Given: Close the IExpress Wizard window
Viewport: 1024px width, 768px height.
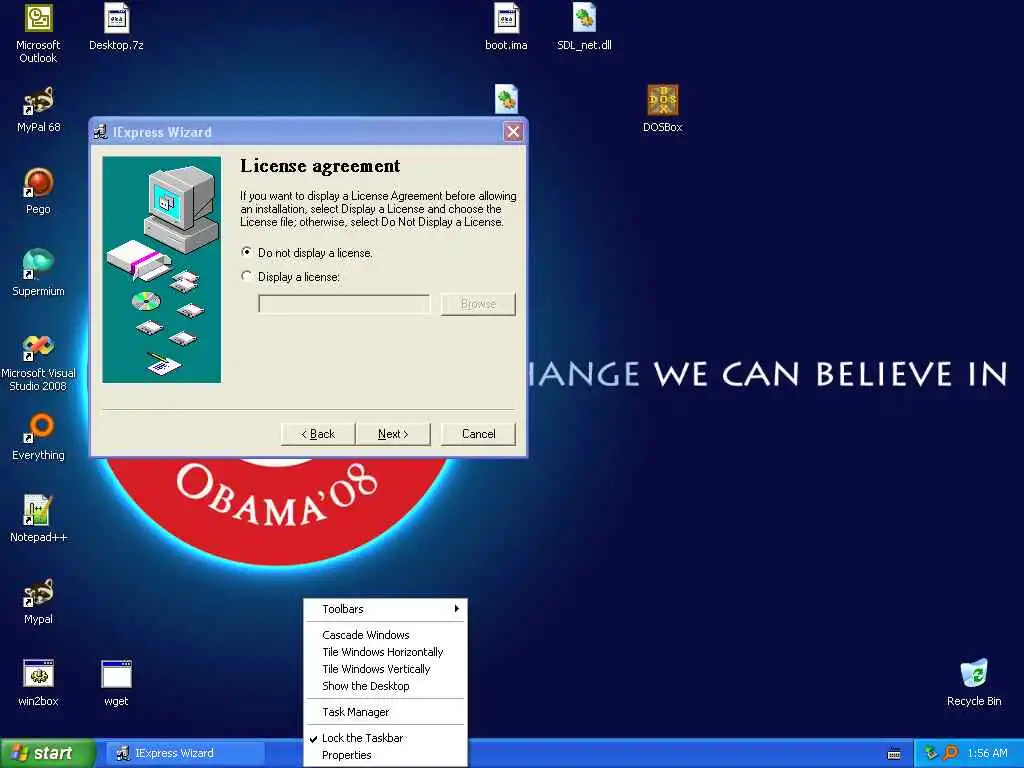Looking at the screenshot, I should 513,132.
